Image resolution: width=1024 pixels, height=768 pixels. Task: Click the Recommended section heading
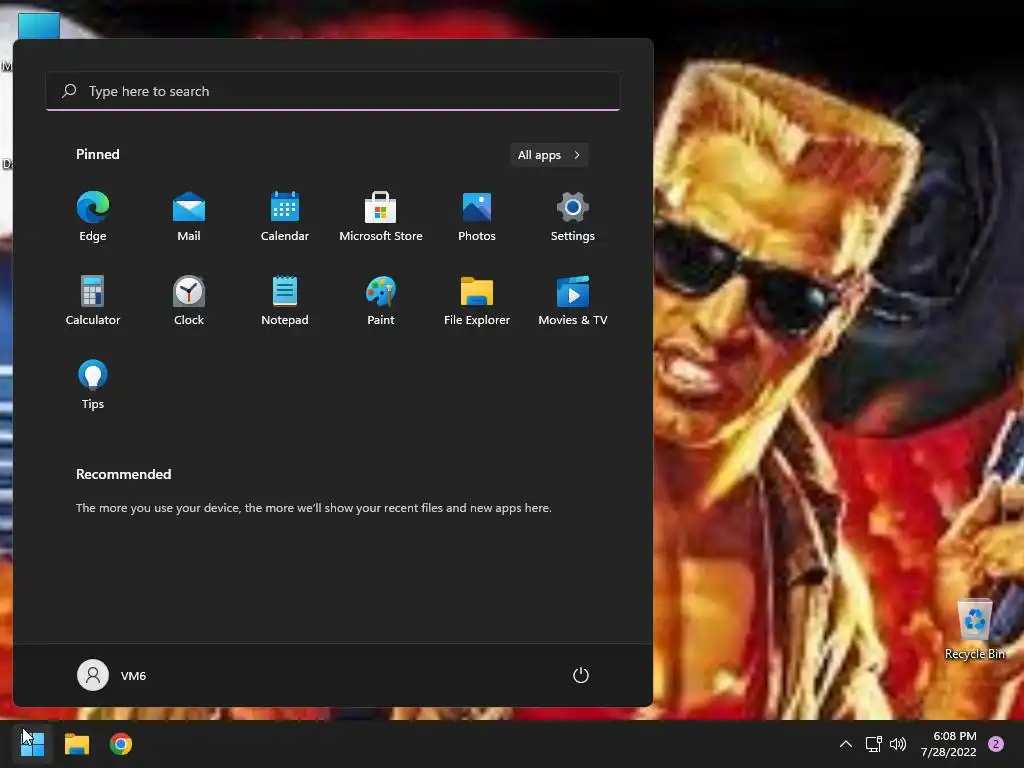[123, 474]
